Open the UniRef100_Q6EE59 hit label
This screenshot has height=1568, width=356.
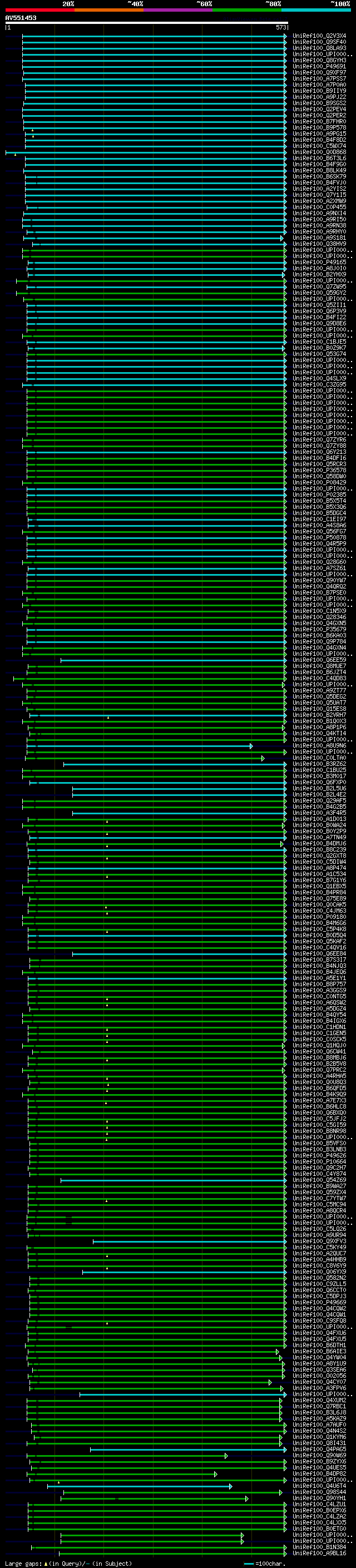pos(319,660)
